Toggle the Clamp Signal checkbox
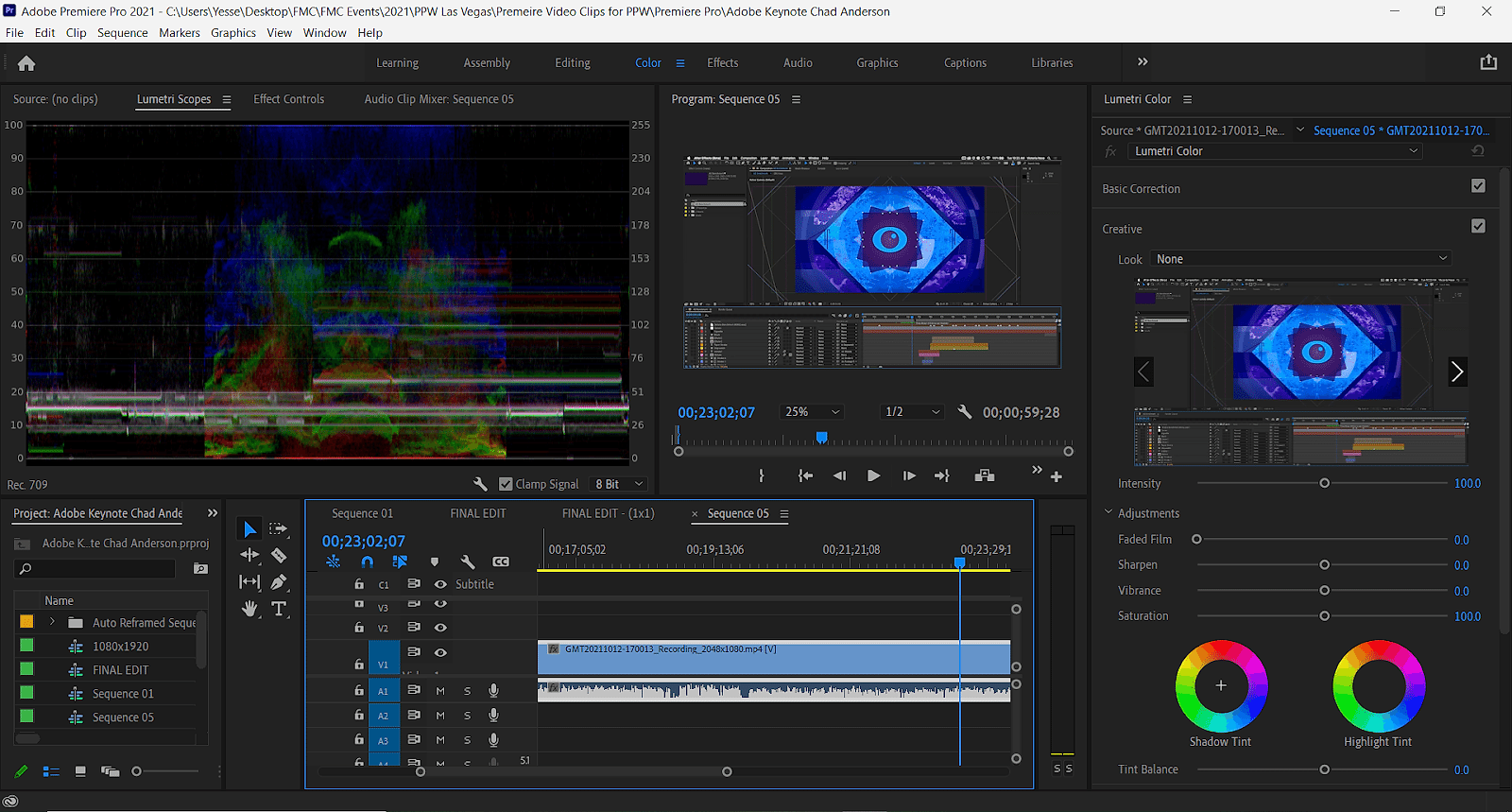This screenshot has height=812, width=1512. pos(506,484)
